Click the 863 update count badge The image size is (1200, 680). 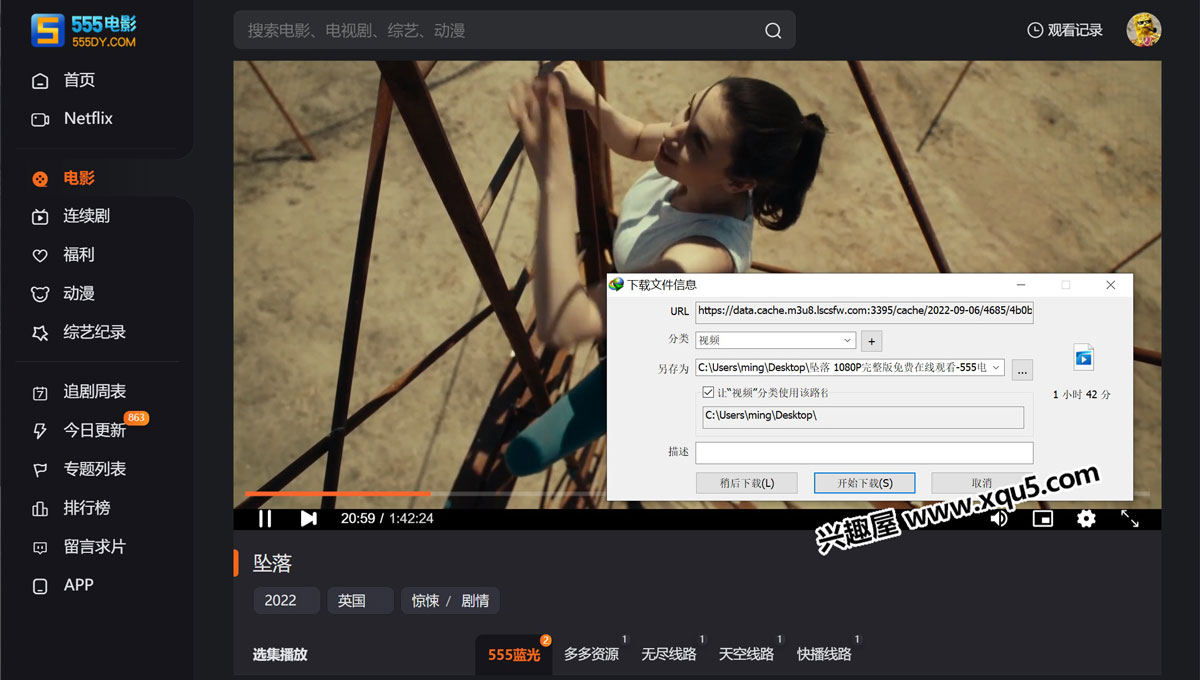pos(137,417)
